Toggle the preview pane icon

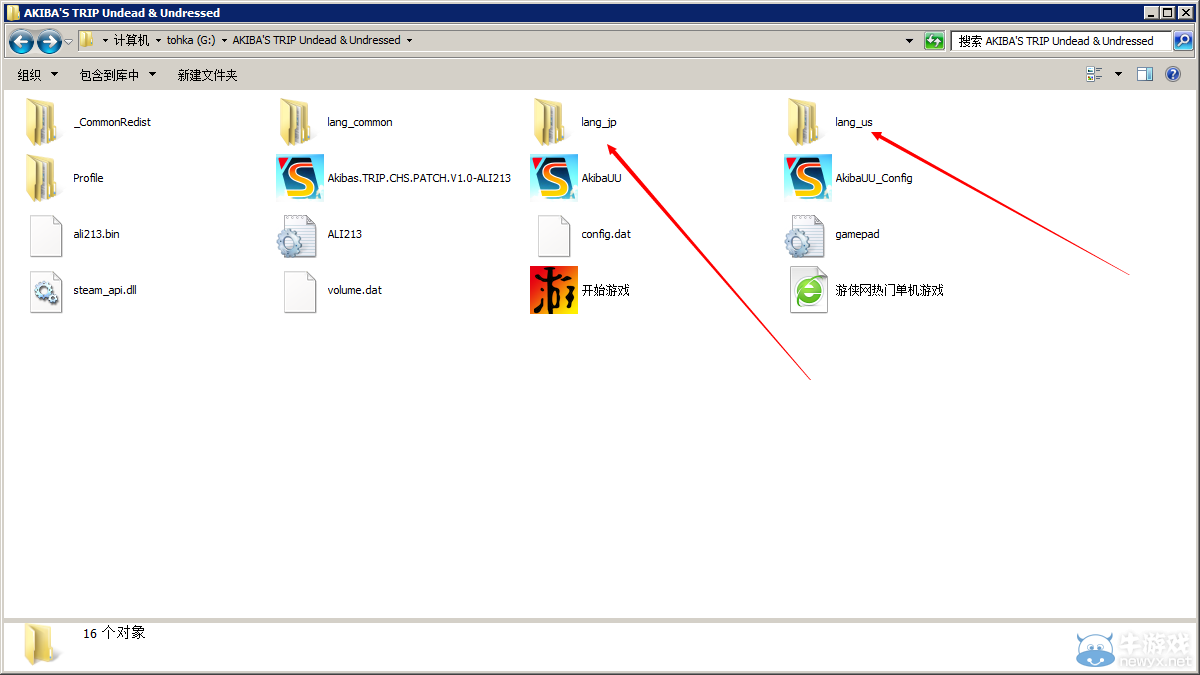tap(1145, 74)
